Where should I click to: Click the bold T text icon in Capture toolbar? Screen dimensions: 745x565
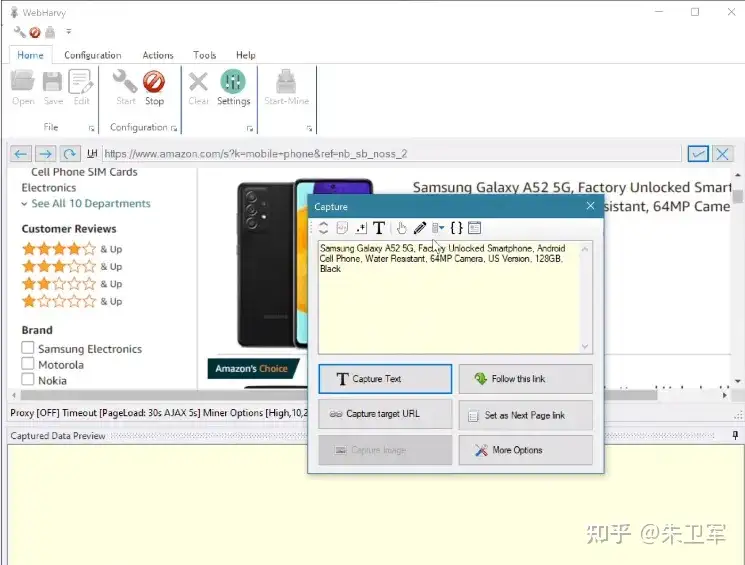pyautogui.click(x=379, y=228)
